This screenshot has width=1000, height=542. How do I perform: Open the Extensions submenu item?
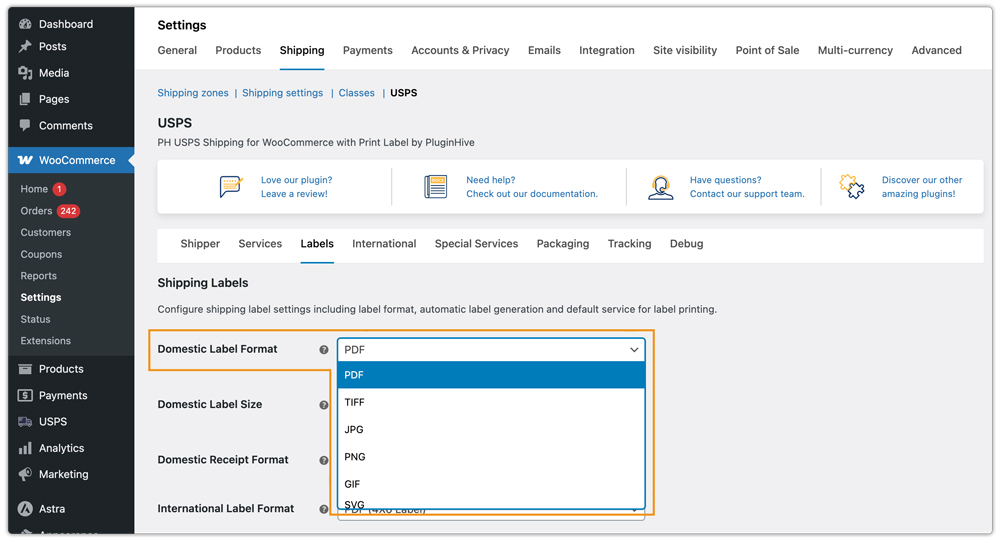[x=45, y=341]
